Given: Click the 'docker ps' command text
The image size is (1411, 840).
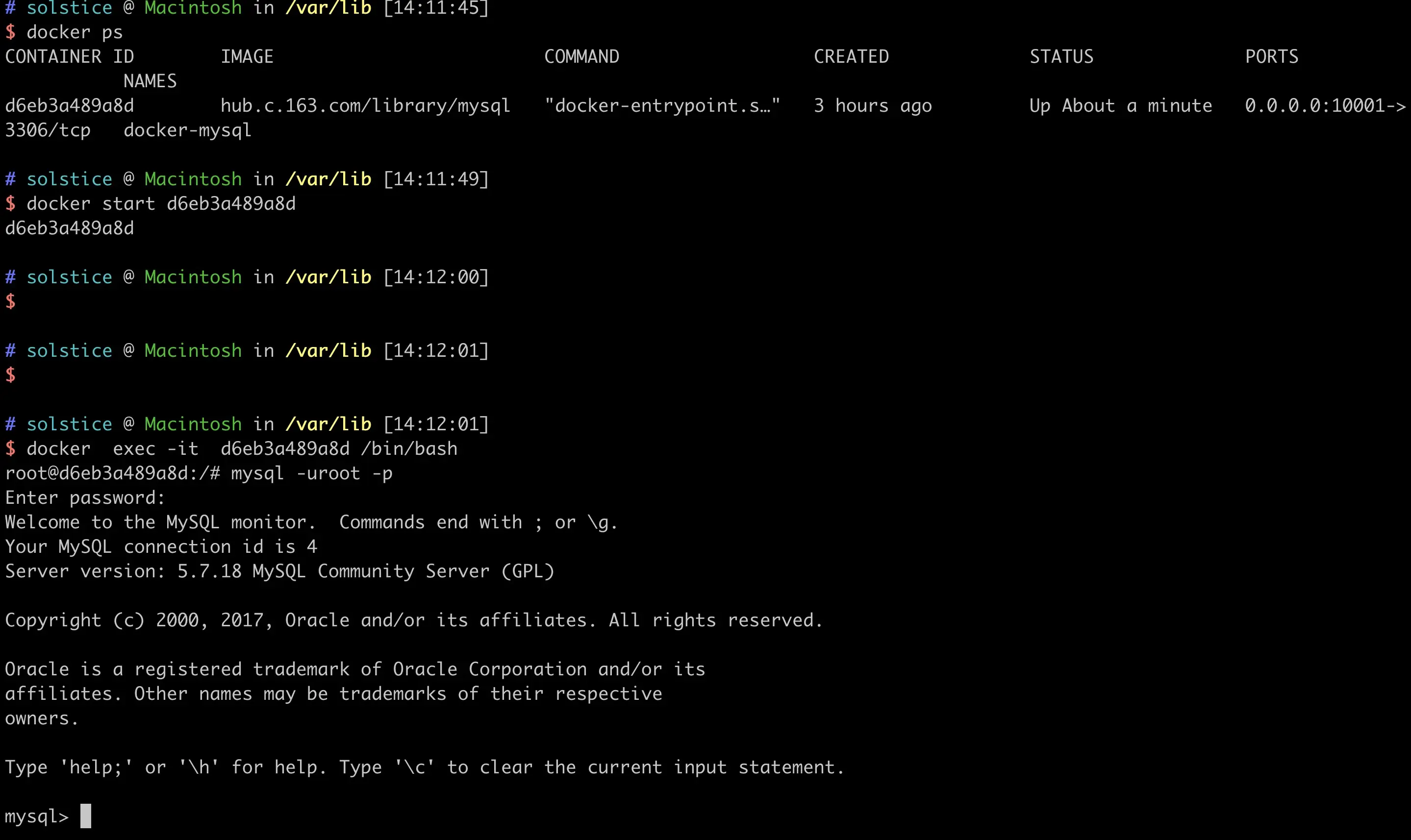Looking at the screenshot, I should tap(74, 32).
